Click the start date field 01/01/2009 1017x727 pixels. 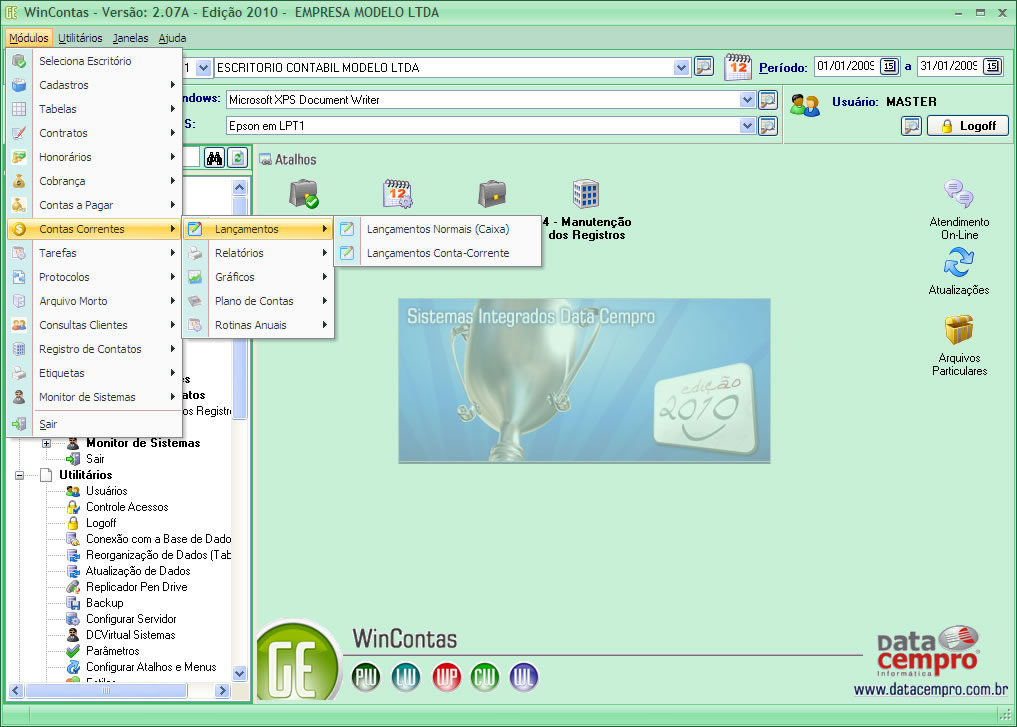point(846,66)
